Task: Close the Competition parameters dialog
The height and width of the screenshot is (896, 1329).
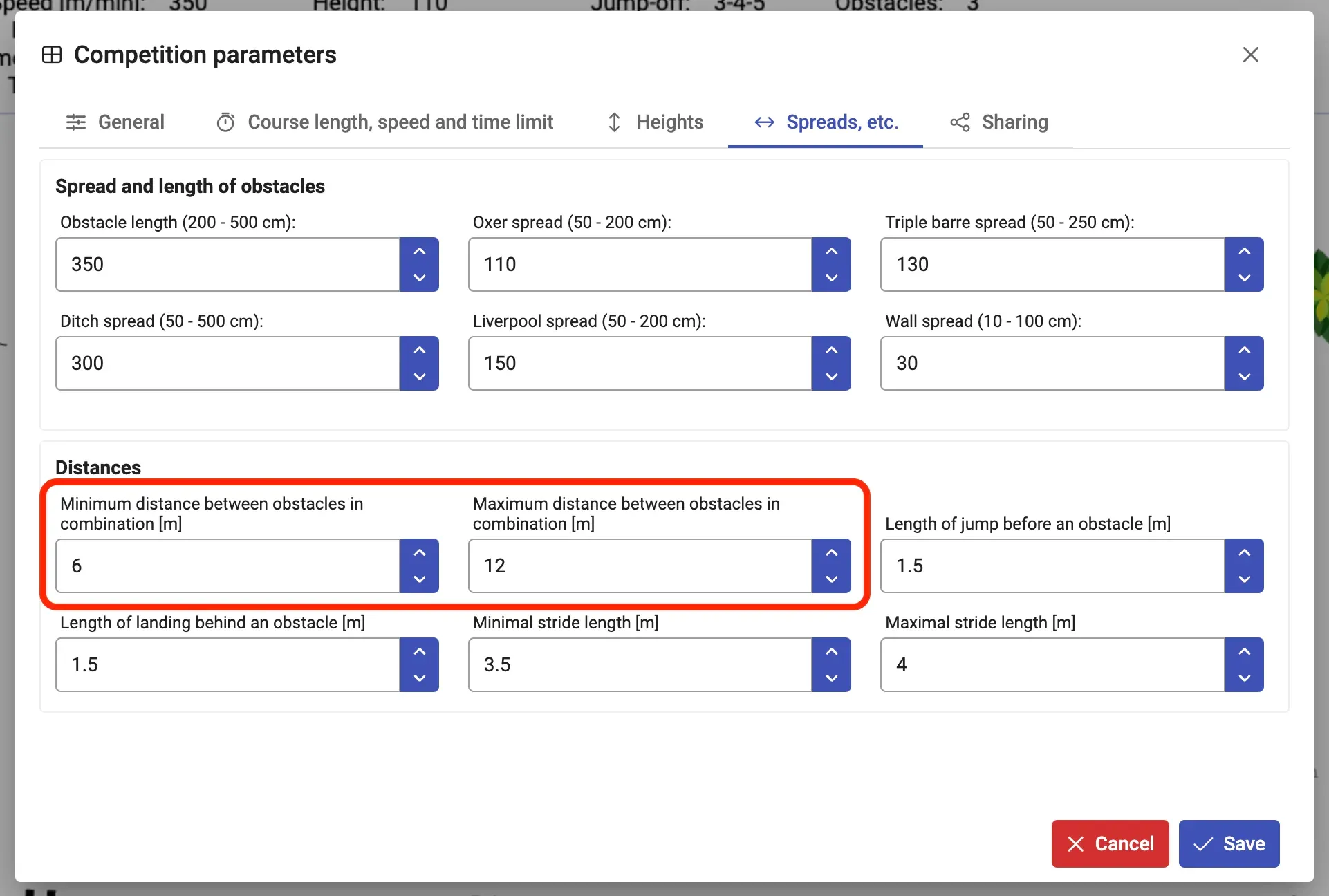Action: point(1250,55)
